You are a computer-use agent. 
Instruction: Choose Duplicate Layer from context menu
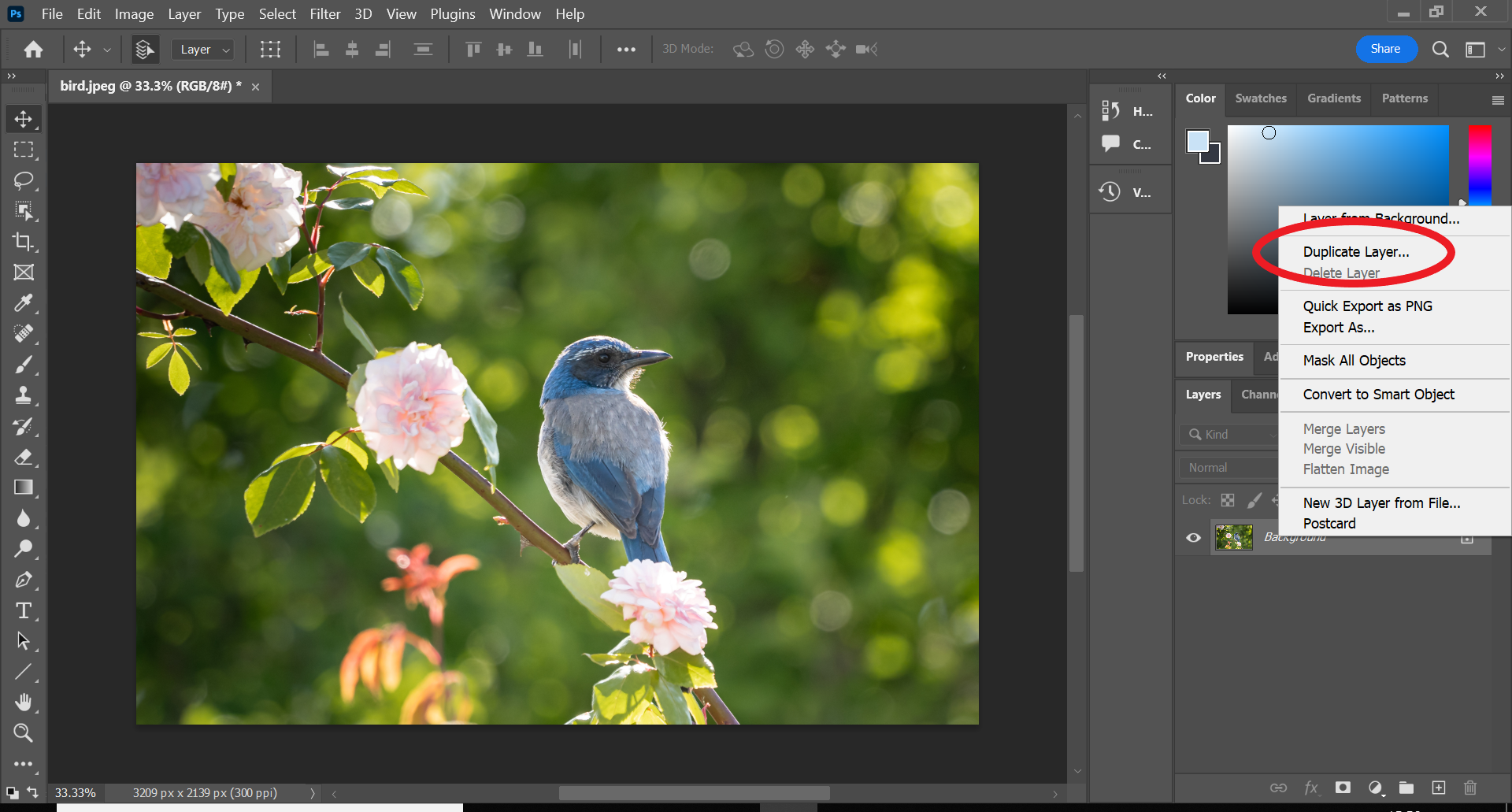(1356, 252)
